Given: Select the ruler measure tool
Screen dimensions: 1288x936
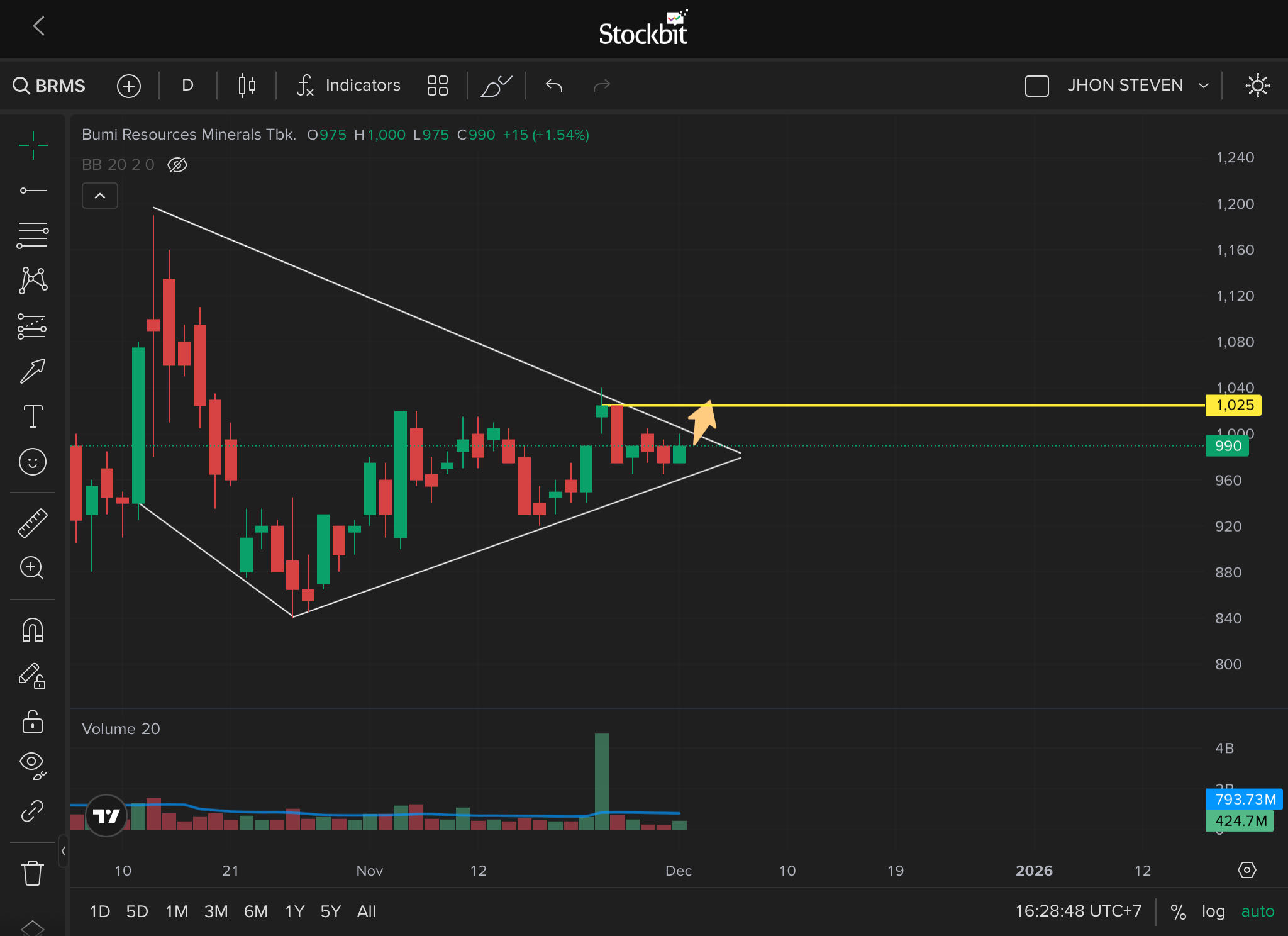Looking at the screenshot, I should 32,523.
